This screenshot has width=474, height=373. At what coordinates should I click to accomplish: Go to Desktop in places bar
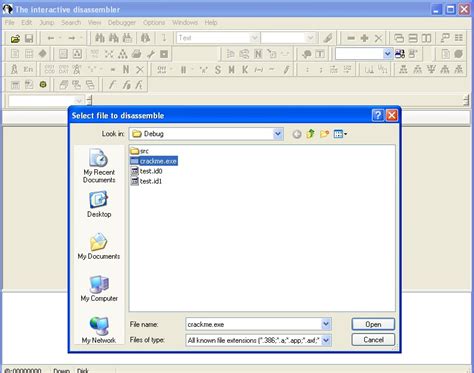point(99,204)
